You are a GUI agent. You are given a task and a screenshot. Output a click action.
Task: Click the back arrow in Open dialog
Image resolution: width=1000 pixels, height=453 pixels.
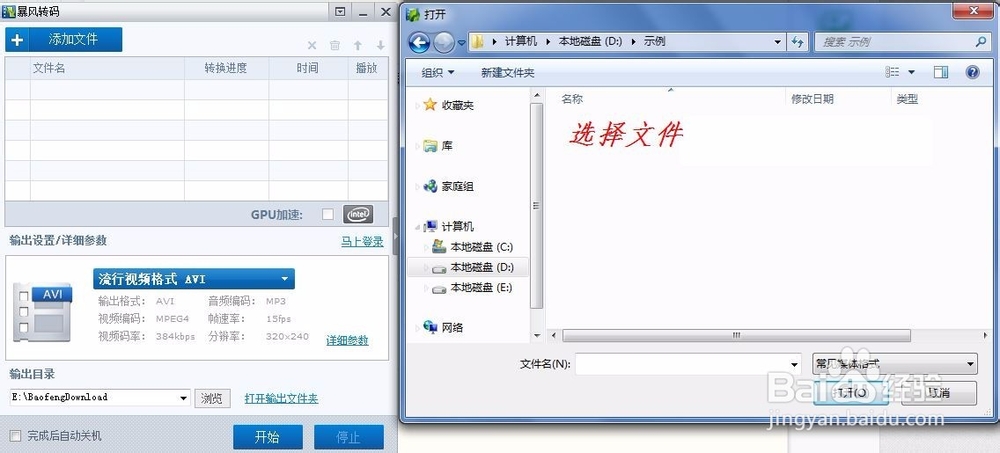(x=419, y=43)
